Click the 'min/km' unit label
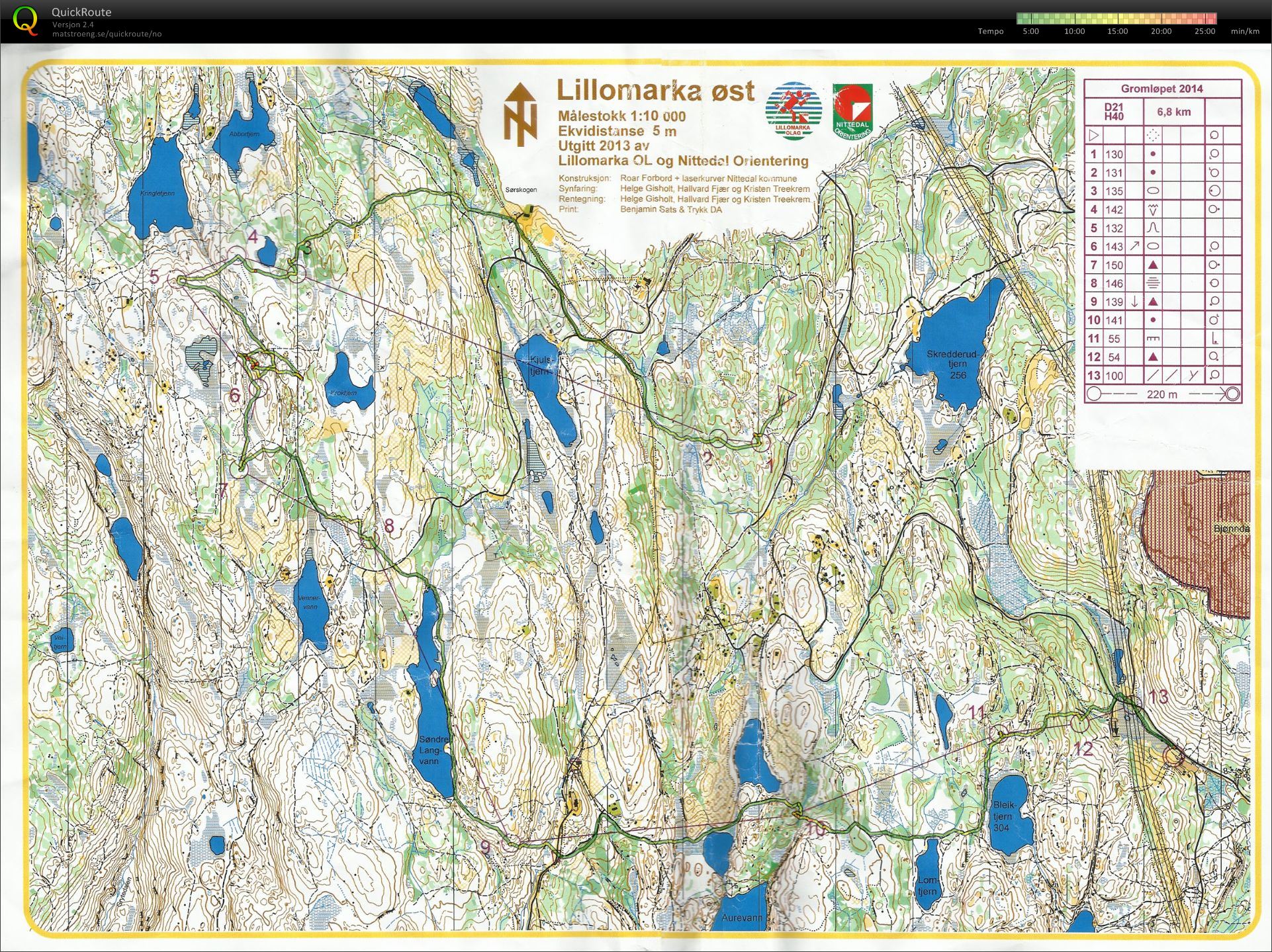 click(1245, 31)
